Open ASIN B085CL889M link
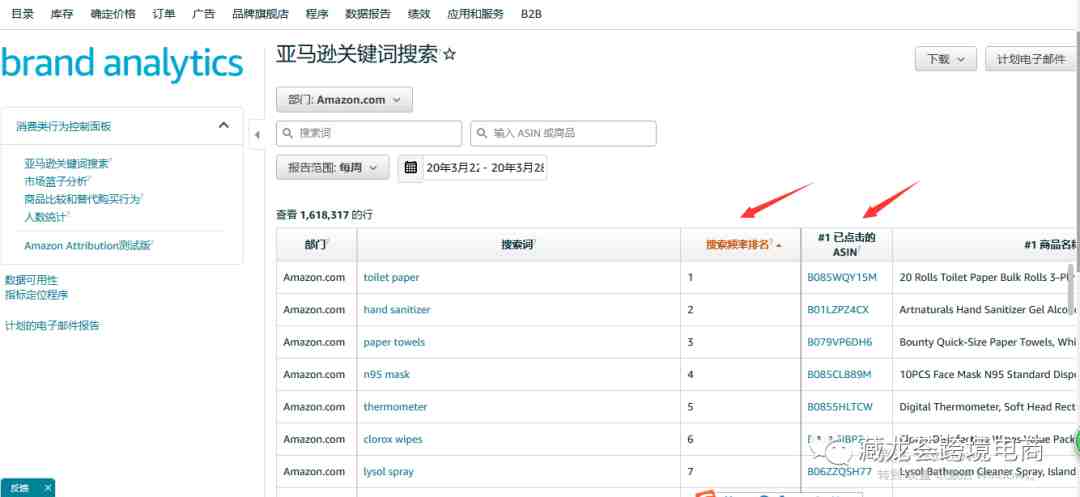This screenshot has height=497, width=1080. click(x=840, y=374)
